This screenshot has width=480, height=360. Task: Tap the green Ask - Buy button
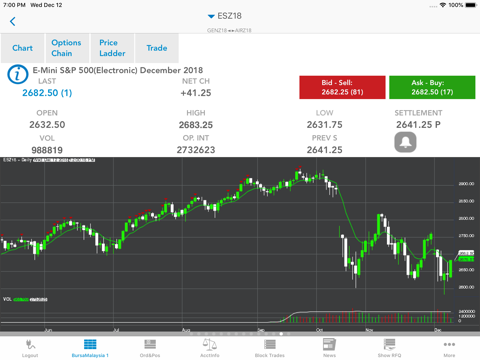(432, 87)
